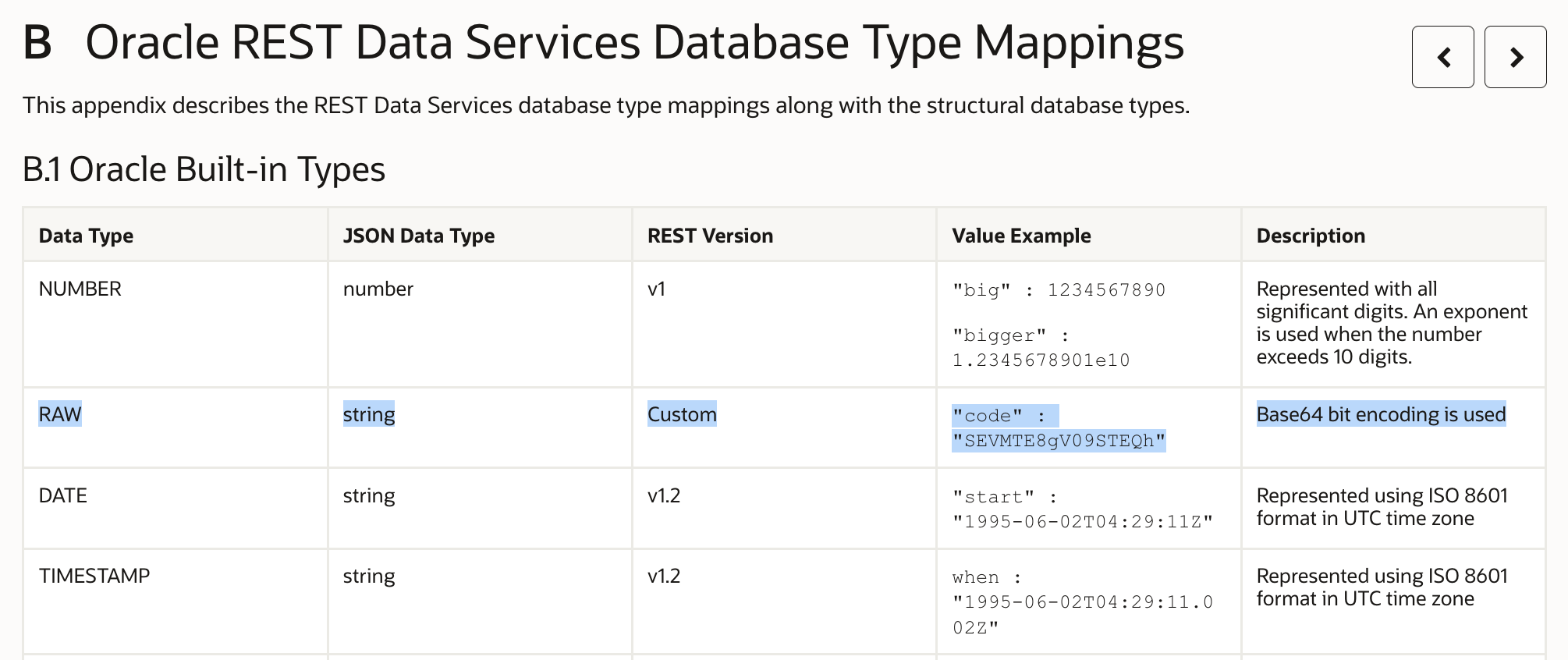Screen dimensions: 1568x660
Task: Click the 'when :' example in TIMESTAMP row
Action: coord(987,577)
